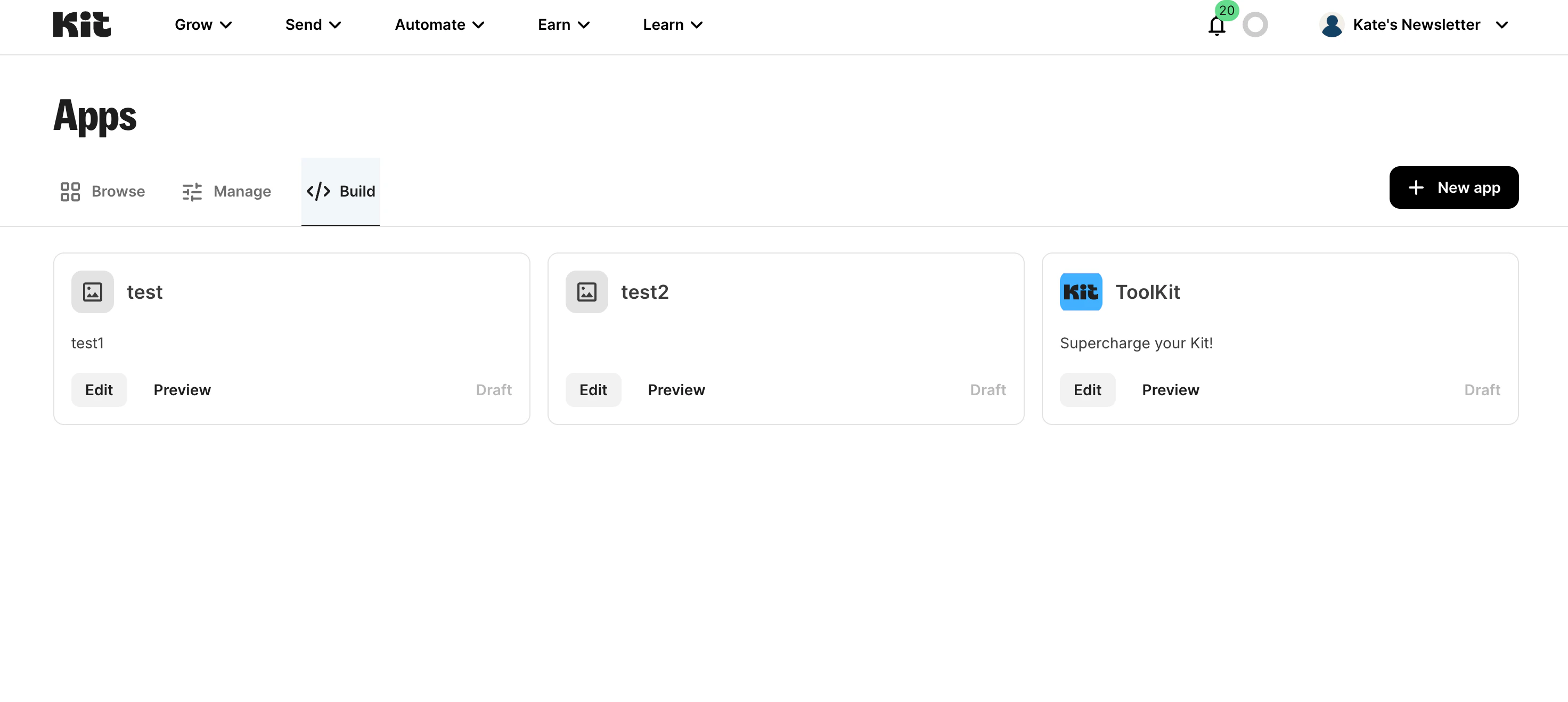
Task: Click the notification badge showing 20
Action: coord(1227,10)
